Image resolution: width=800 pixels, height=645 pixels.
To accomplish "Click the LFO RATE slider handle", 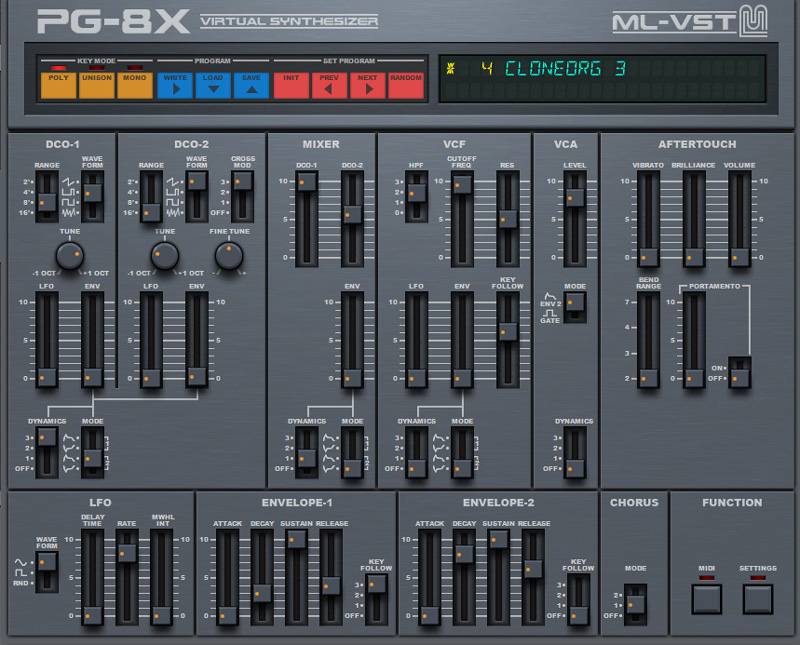I will (127, 553).
